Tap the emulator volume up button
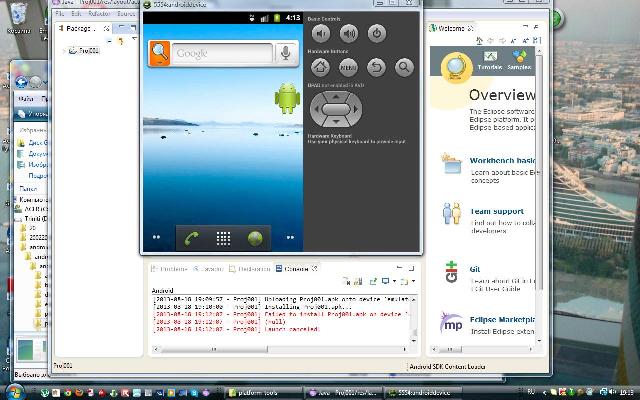This screenshot has height=400, width=640. tap(349, 33)
